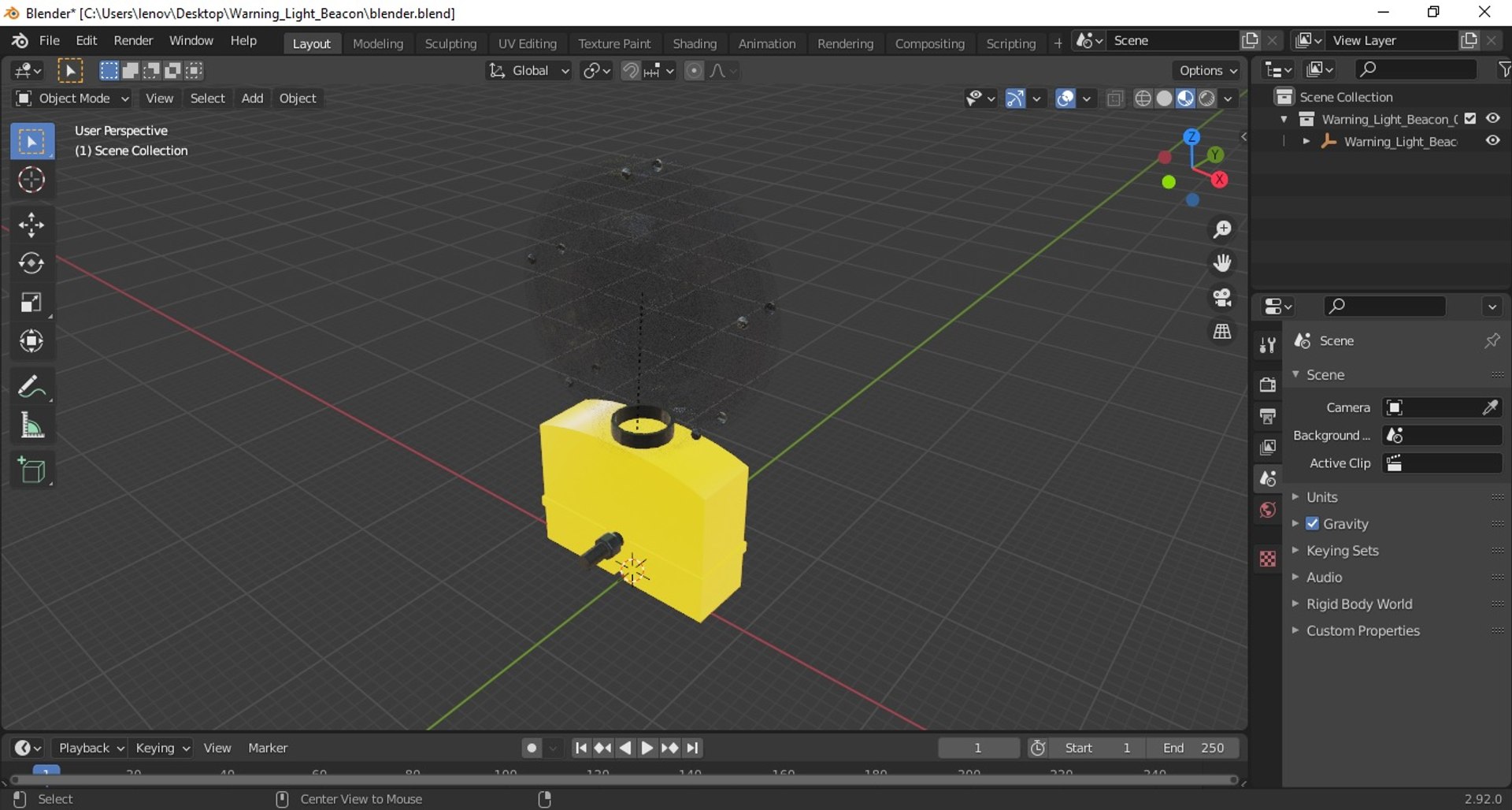Switch to the Sculpting workspace tab
This screenshot has height=810, width=1512.
[x=450, y=43]
